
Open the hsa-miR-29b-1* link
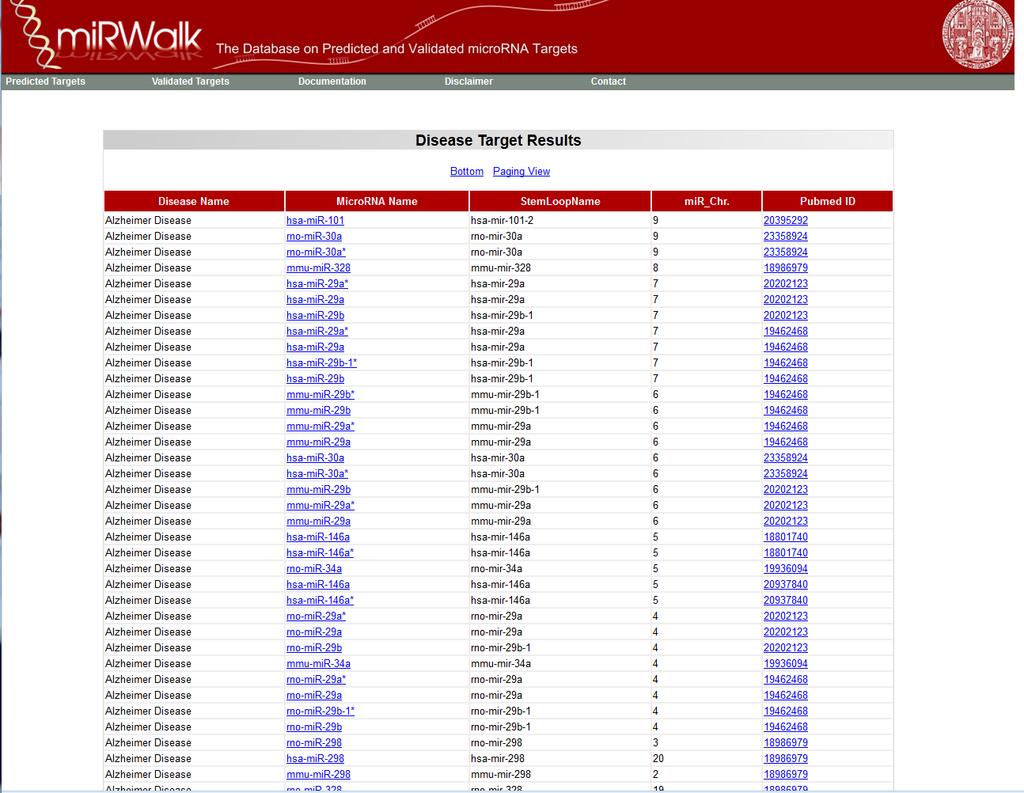[x=321, y=363]
